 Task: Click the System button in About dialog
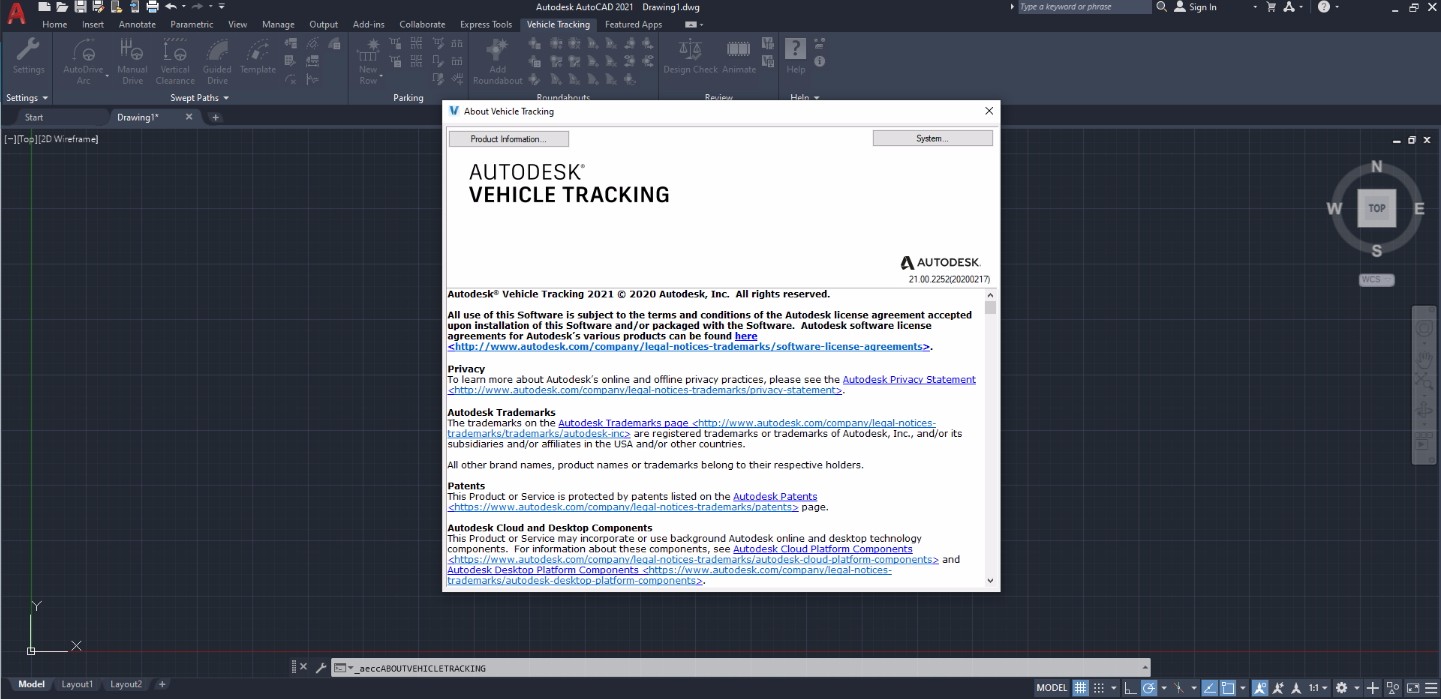(932, 138)
